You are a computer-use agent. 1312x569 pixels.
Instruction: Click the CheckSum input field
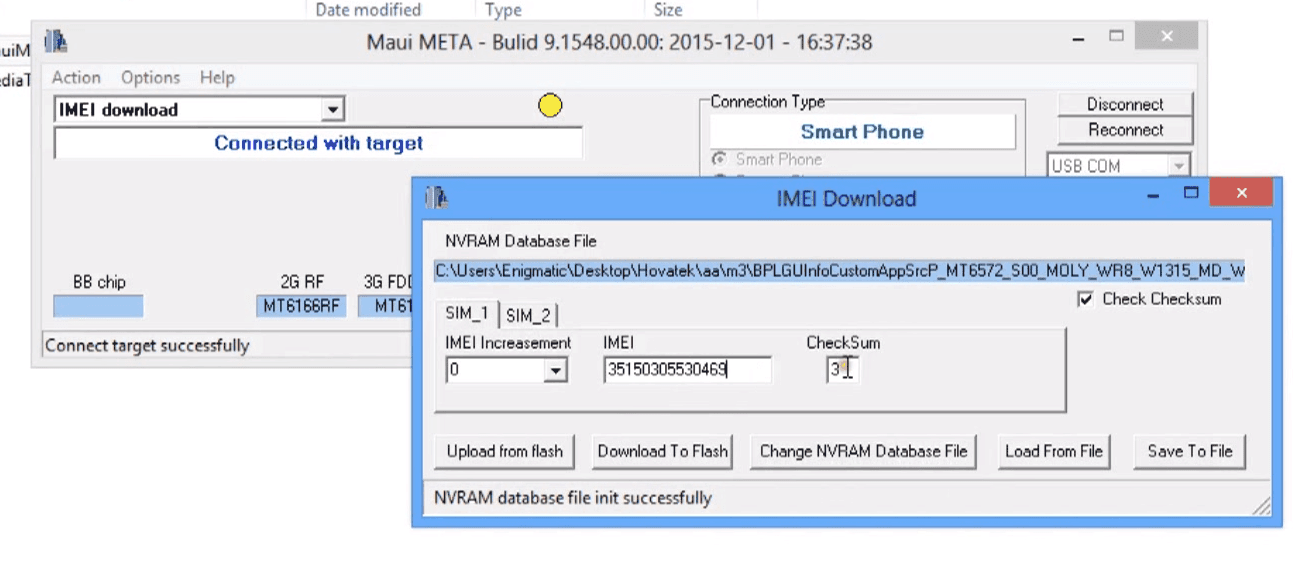click(842, 370)
